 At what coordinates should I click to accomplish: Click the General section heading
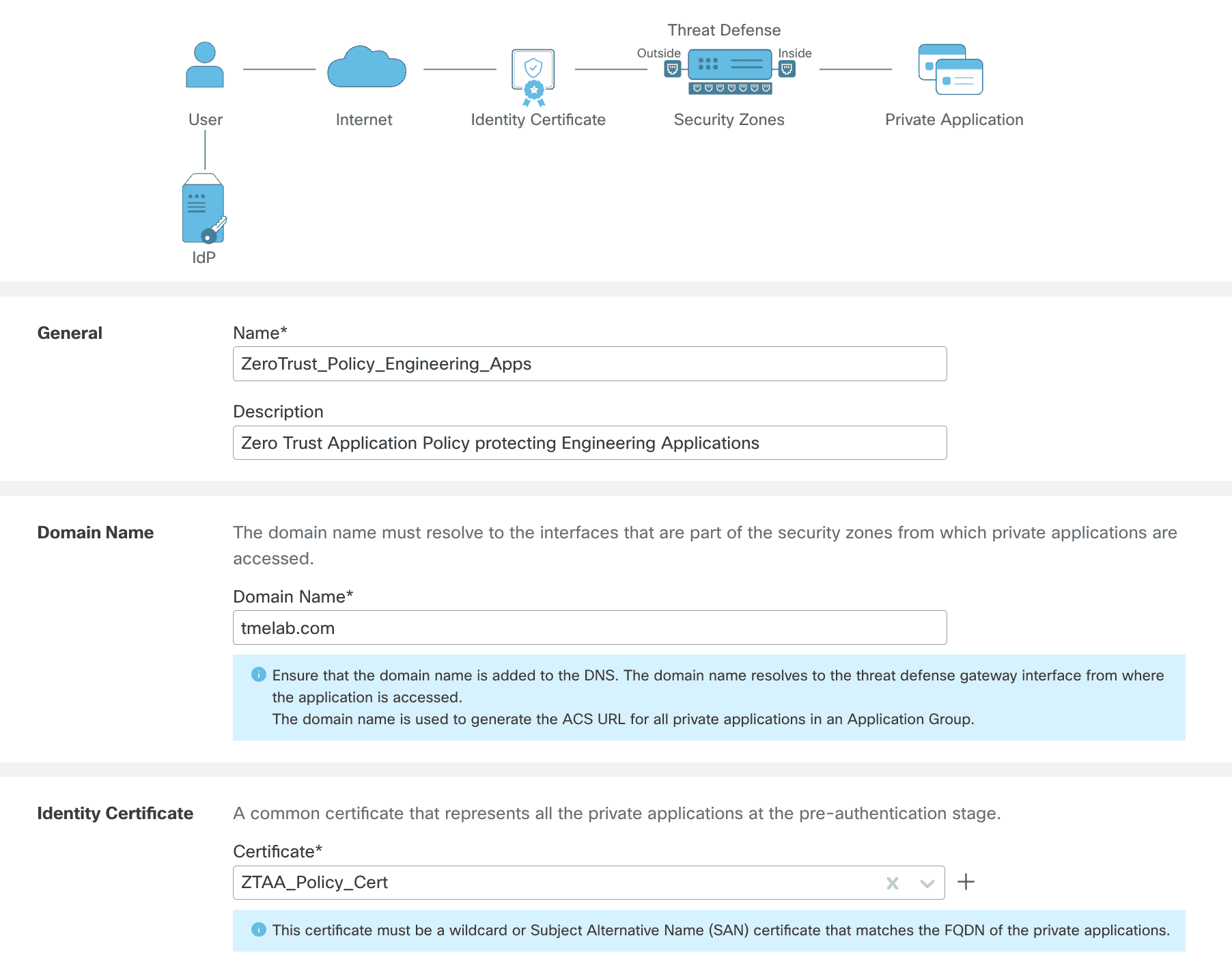pos(70,333)
